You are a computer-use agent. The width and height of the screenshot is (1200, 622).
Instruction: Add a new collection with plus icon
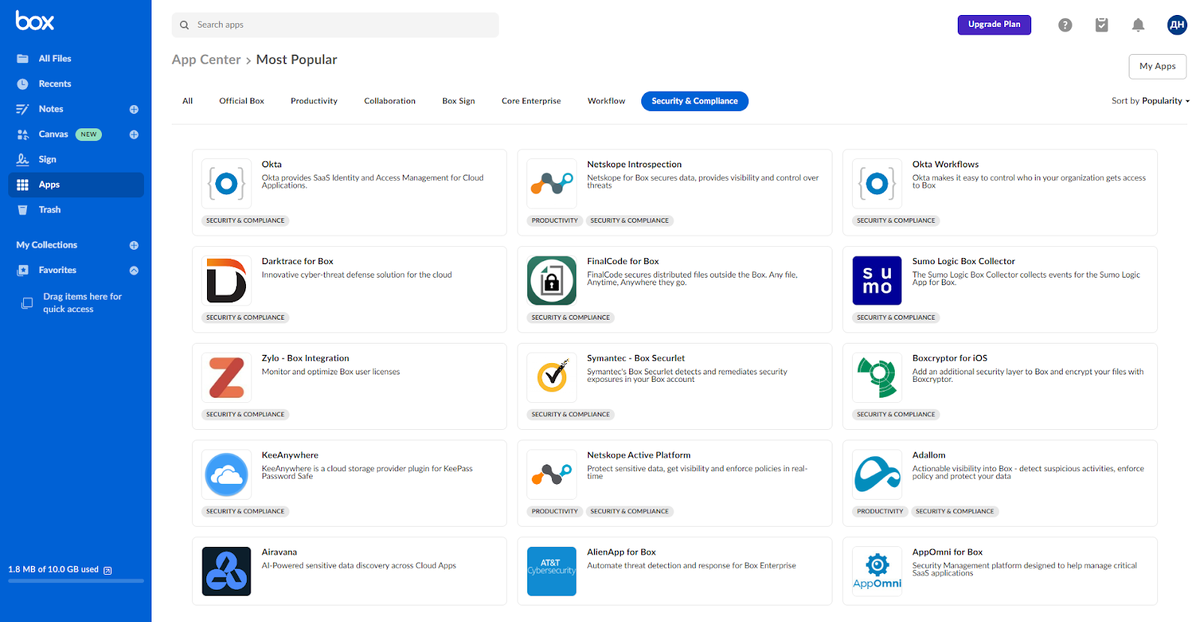(x=134, y=245)
